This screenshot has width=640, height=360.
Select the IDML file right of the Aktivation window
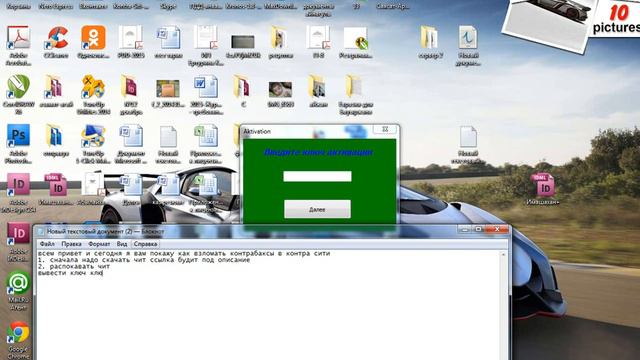[x=543, y=186]
